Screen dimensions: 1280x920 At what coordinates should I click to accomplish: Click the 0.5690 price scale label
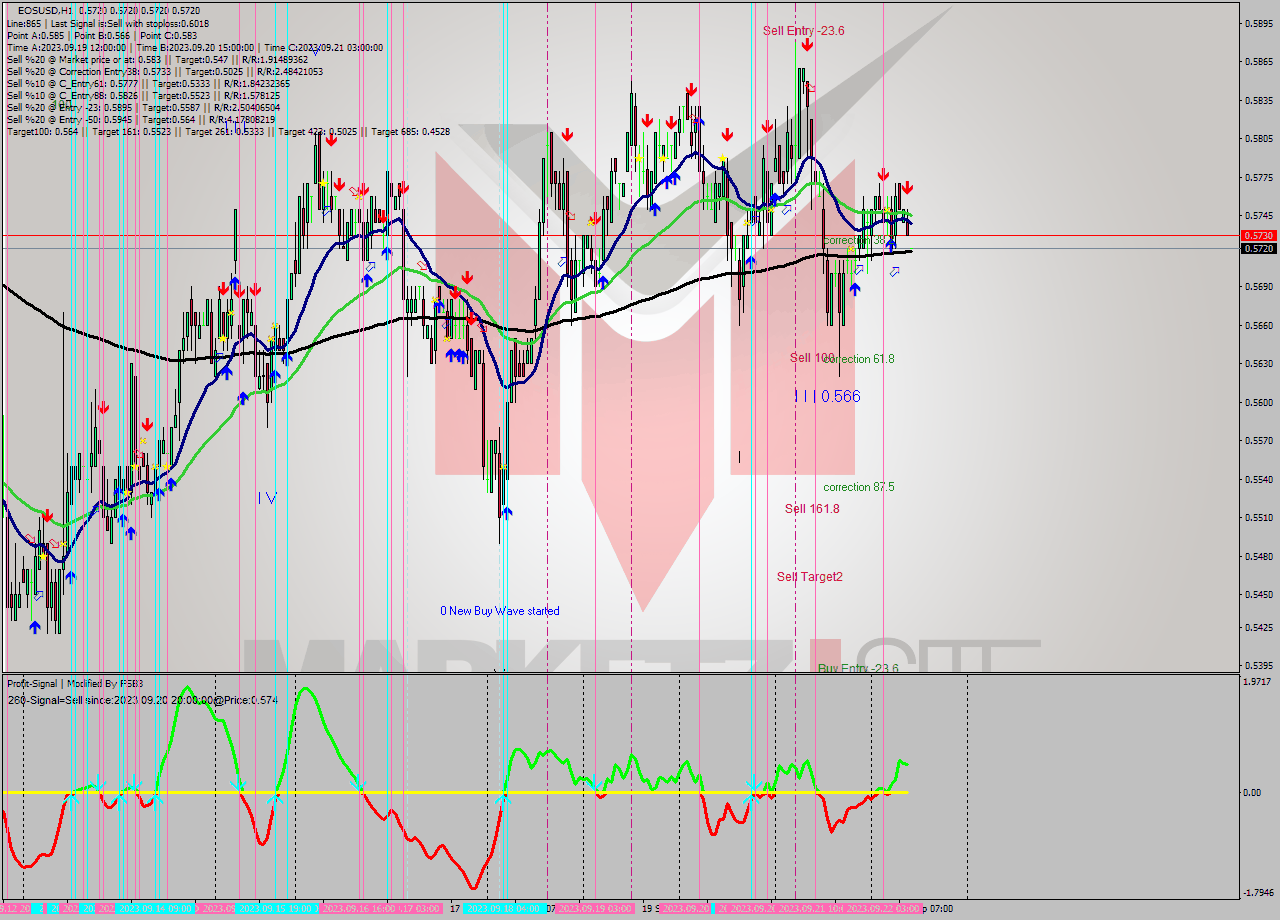click(1258, 286)
